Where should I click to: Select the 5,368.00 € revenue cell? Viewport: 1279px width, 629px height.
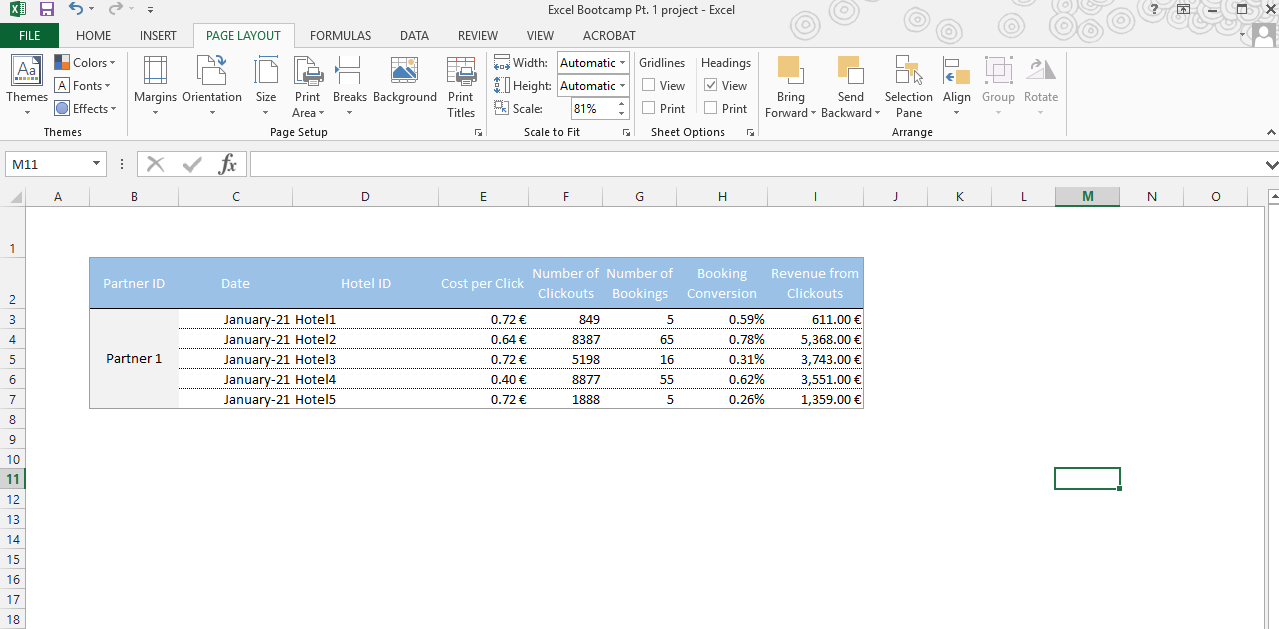pyautogui.click(x=815, y=339)
